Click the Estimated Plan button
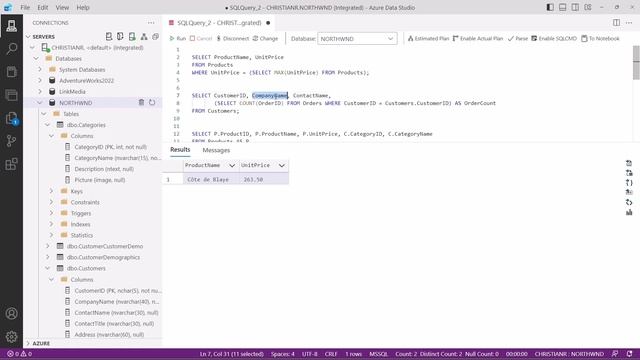 coord(428,38)
